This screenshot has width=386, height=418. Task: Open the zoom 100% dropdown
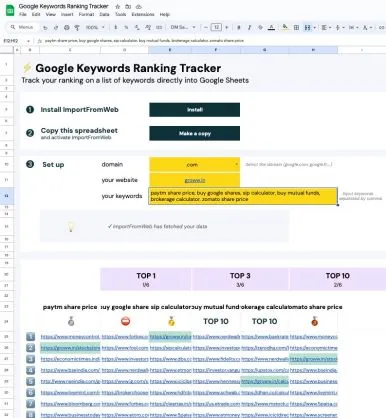tap(95, 27)
